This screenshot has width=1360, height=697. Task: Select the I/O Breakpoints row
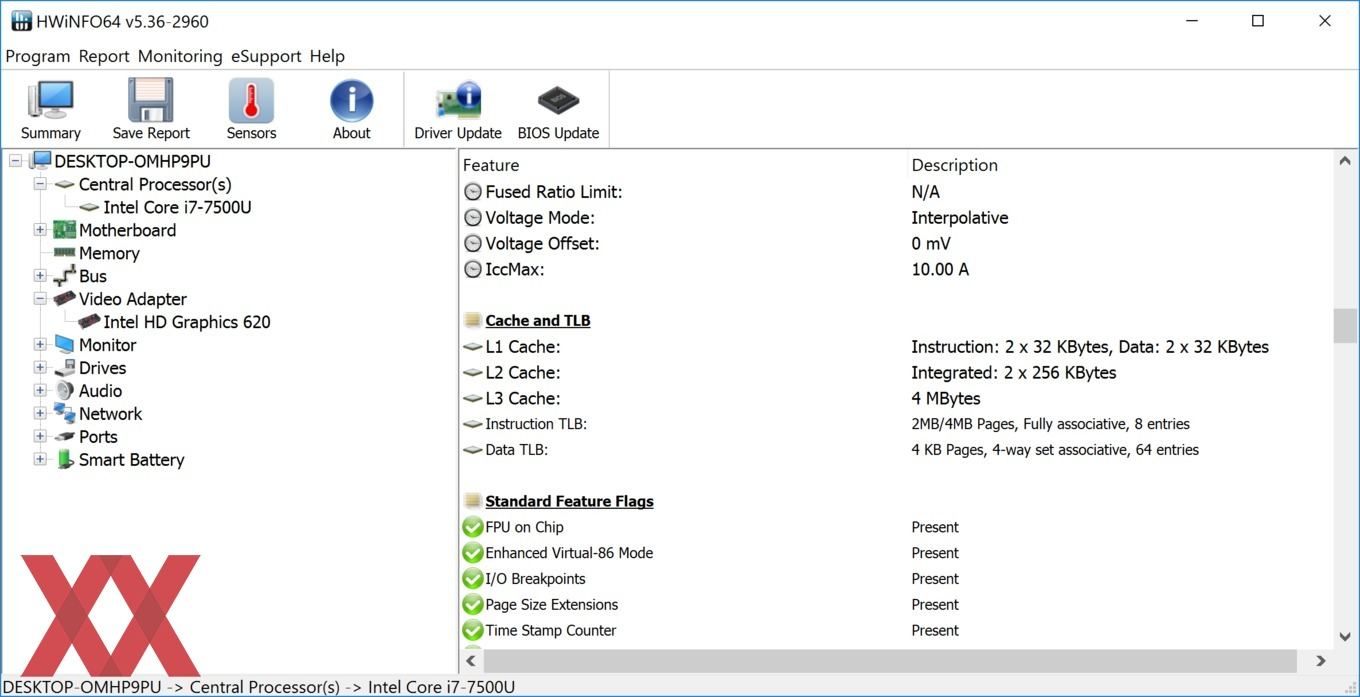[x=897, y=579]
